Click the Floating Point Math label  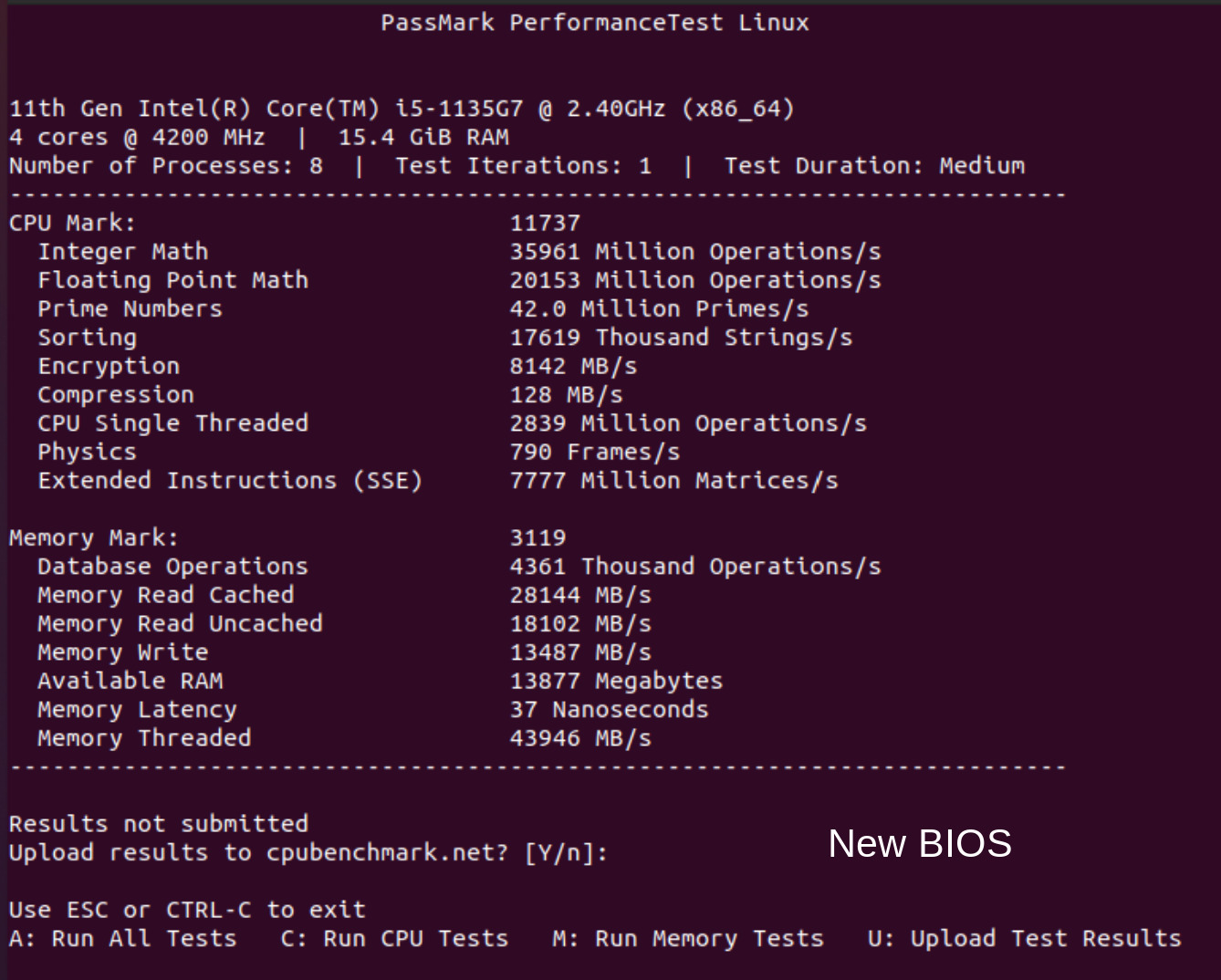[172, 280]
